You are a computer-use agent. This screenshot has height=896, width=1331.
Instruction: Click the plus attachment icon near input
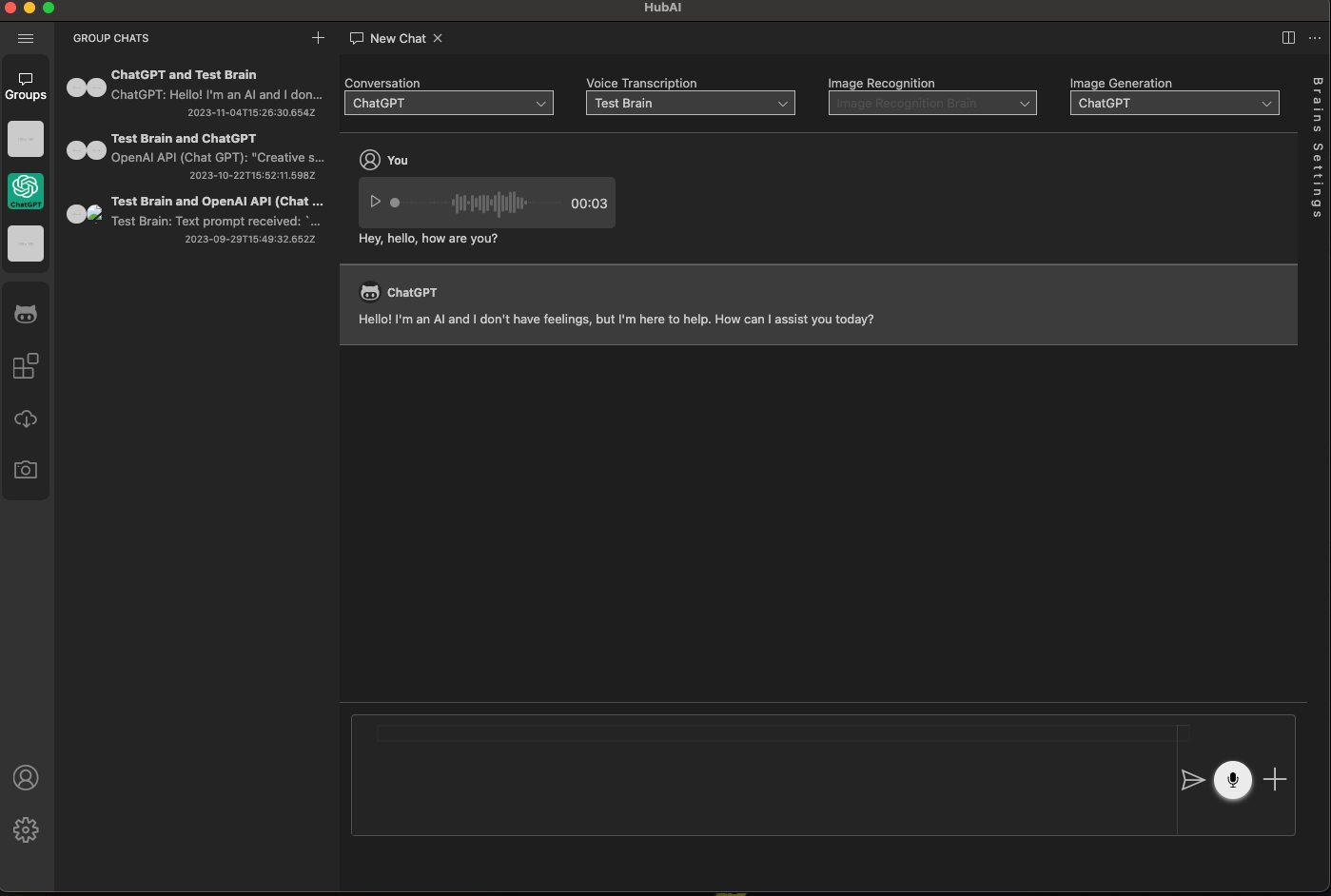click(x=1275, y=780)
